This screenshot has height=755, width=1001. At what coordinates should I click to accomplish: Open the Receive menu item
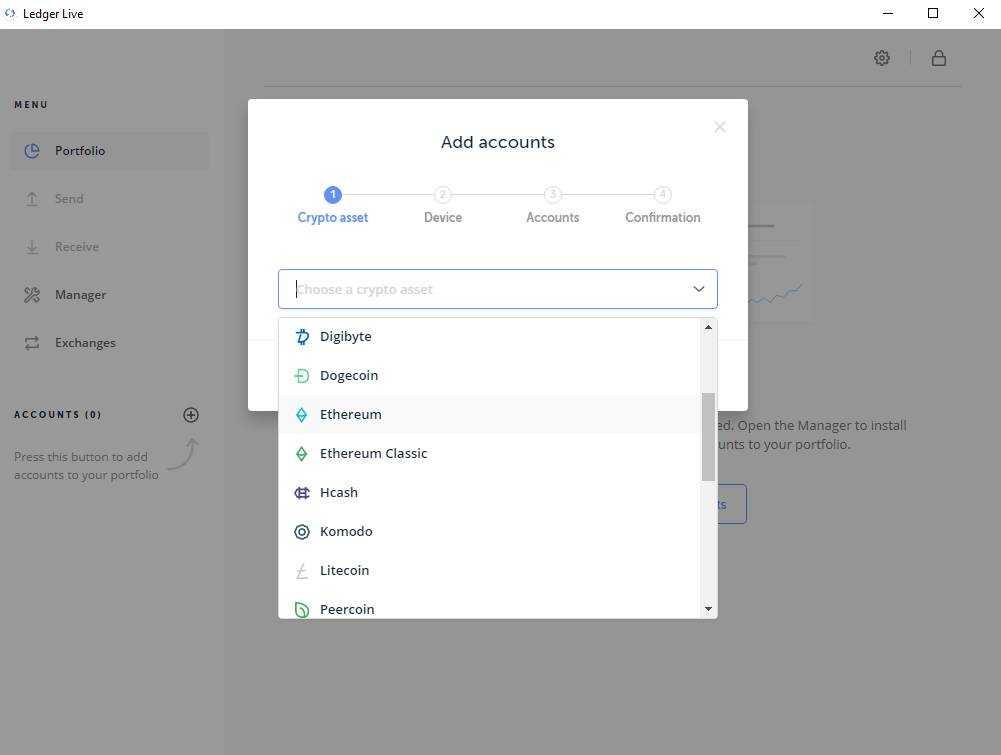[109, 247]
